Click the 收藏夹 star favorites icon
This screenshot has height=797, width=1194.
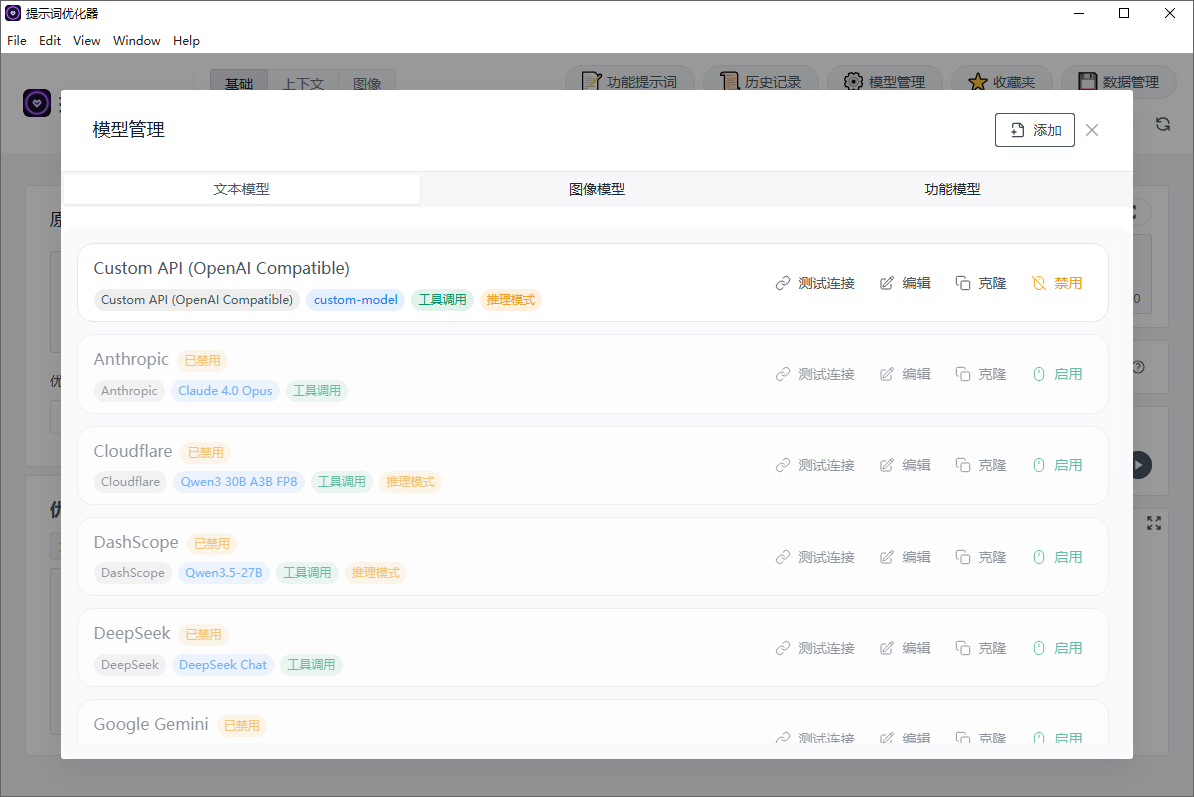click(x=977, y=81)
